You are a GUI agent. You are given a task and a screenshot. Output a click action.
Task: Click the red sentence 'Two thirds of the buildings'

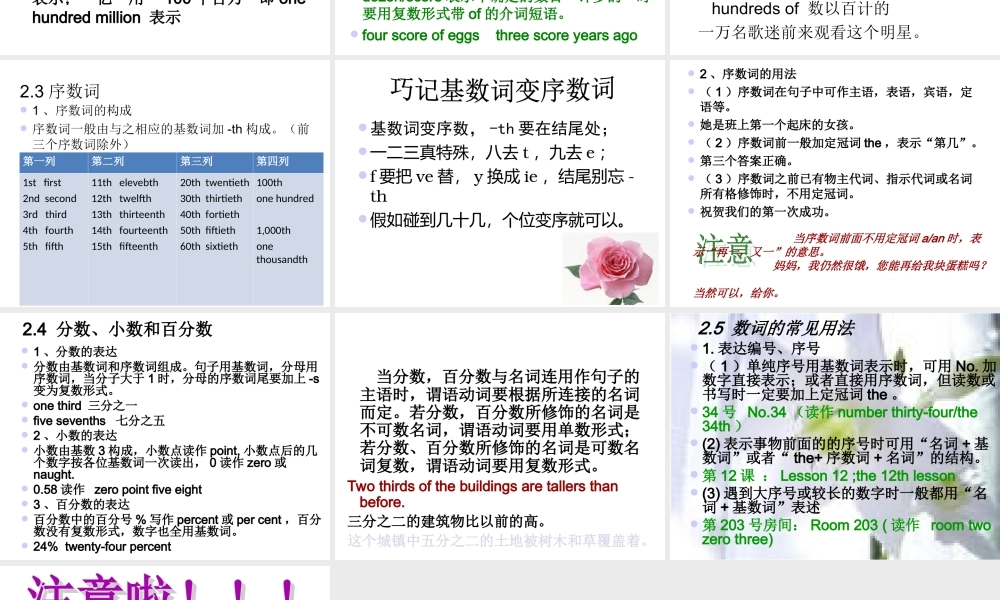click(483, 494)
